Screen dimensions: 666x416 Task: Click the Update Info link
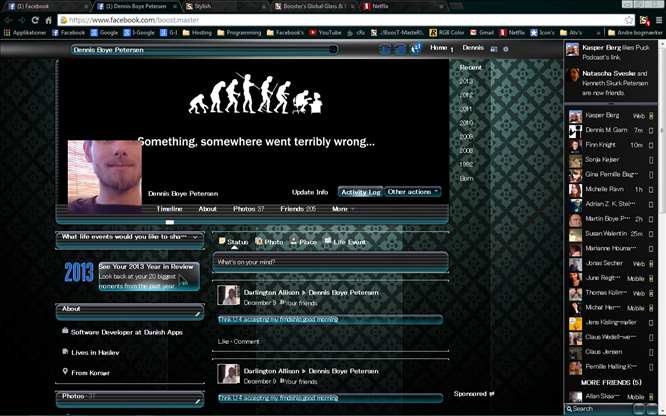(x=310, y=192)
